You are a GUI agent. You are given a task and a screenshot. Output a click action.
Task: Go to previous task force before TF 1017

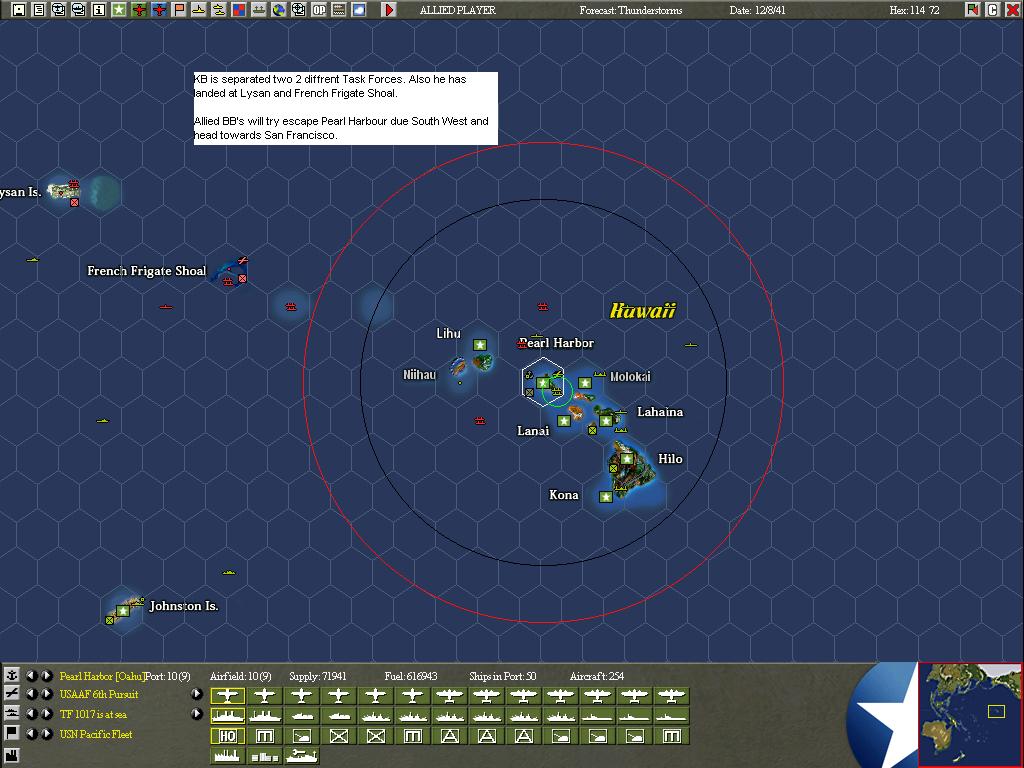(31, 713)
